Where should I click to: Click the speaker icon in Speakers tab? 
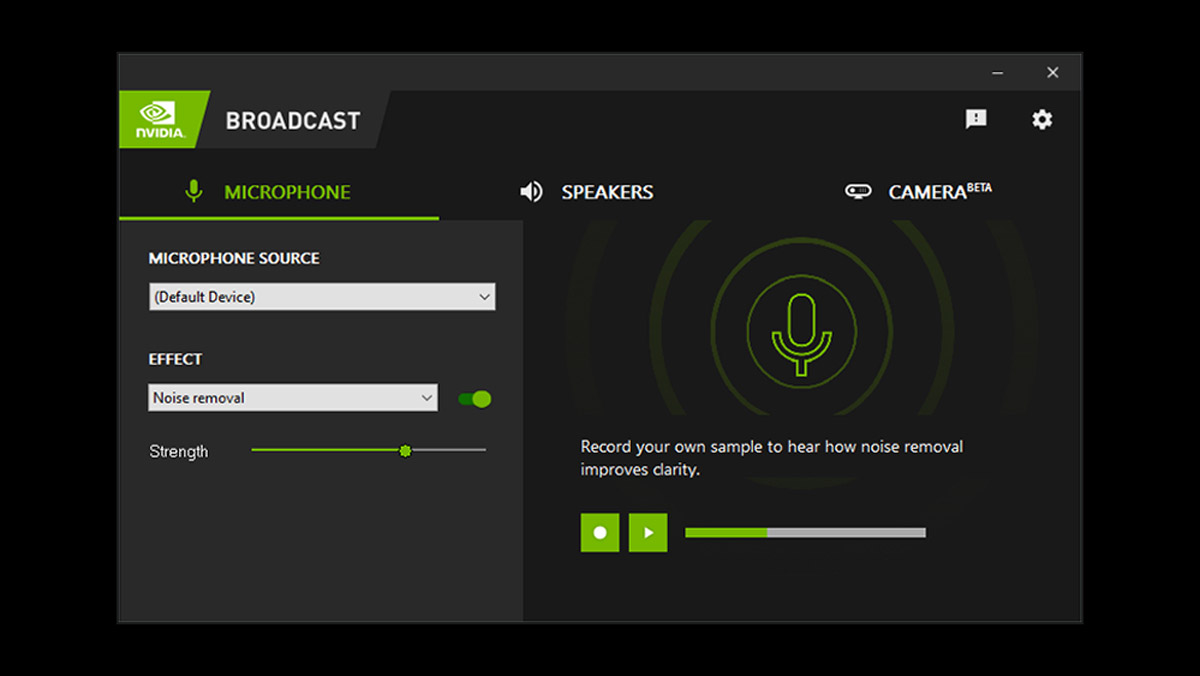click(x=531, y=192)
